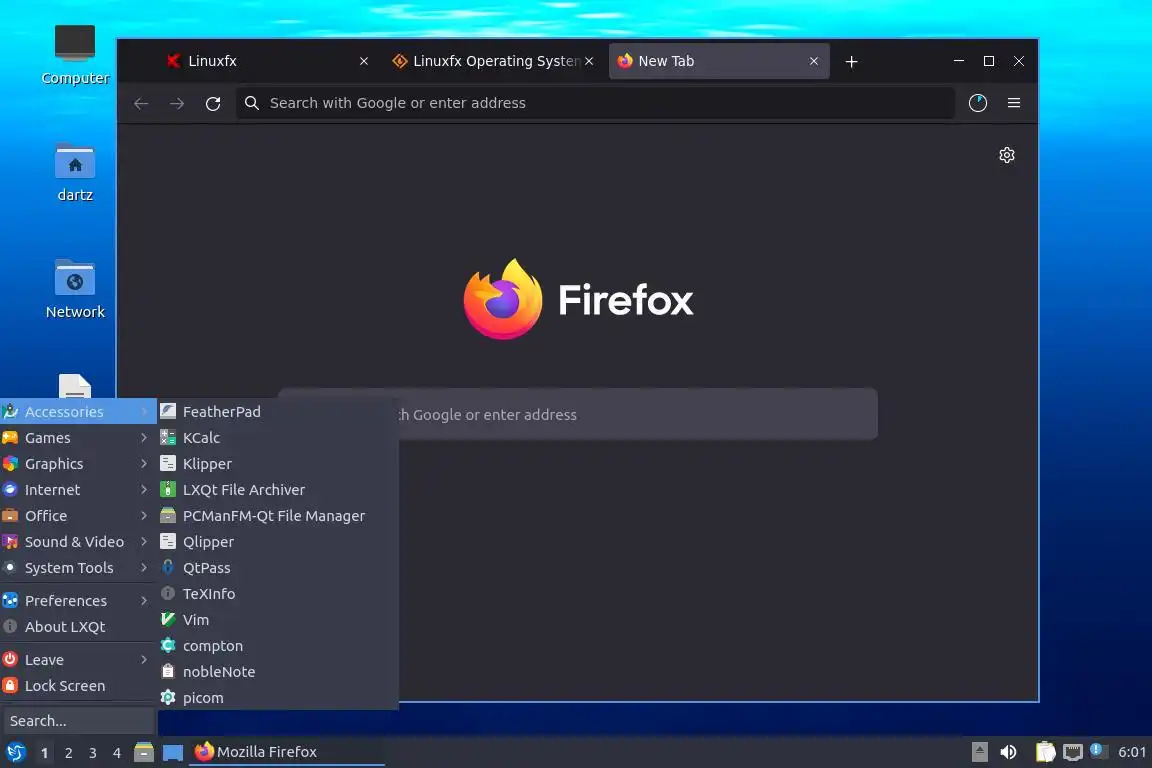Expand the Games category arrow

point(144,438)
